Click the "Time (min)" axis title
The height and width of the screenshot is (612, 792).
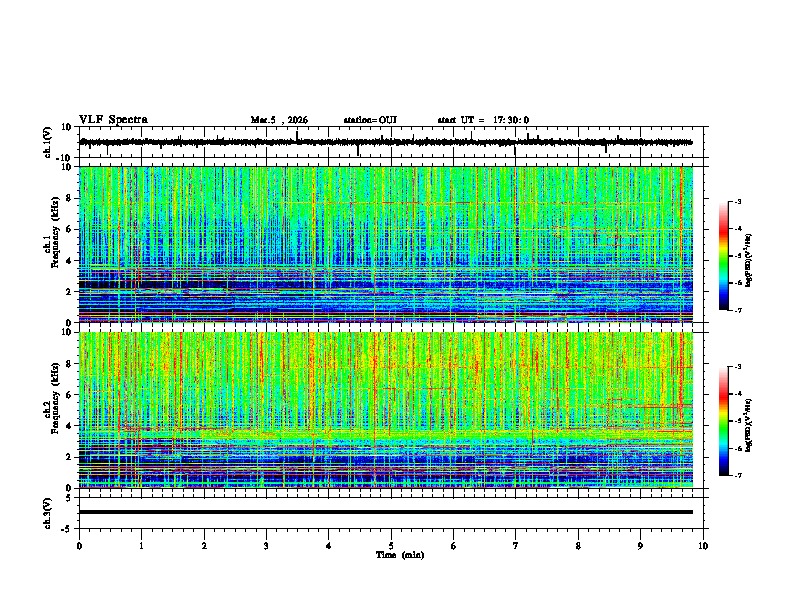(x=400, y=555)
